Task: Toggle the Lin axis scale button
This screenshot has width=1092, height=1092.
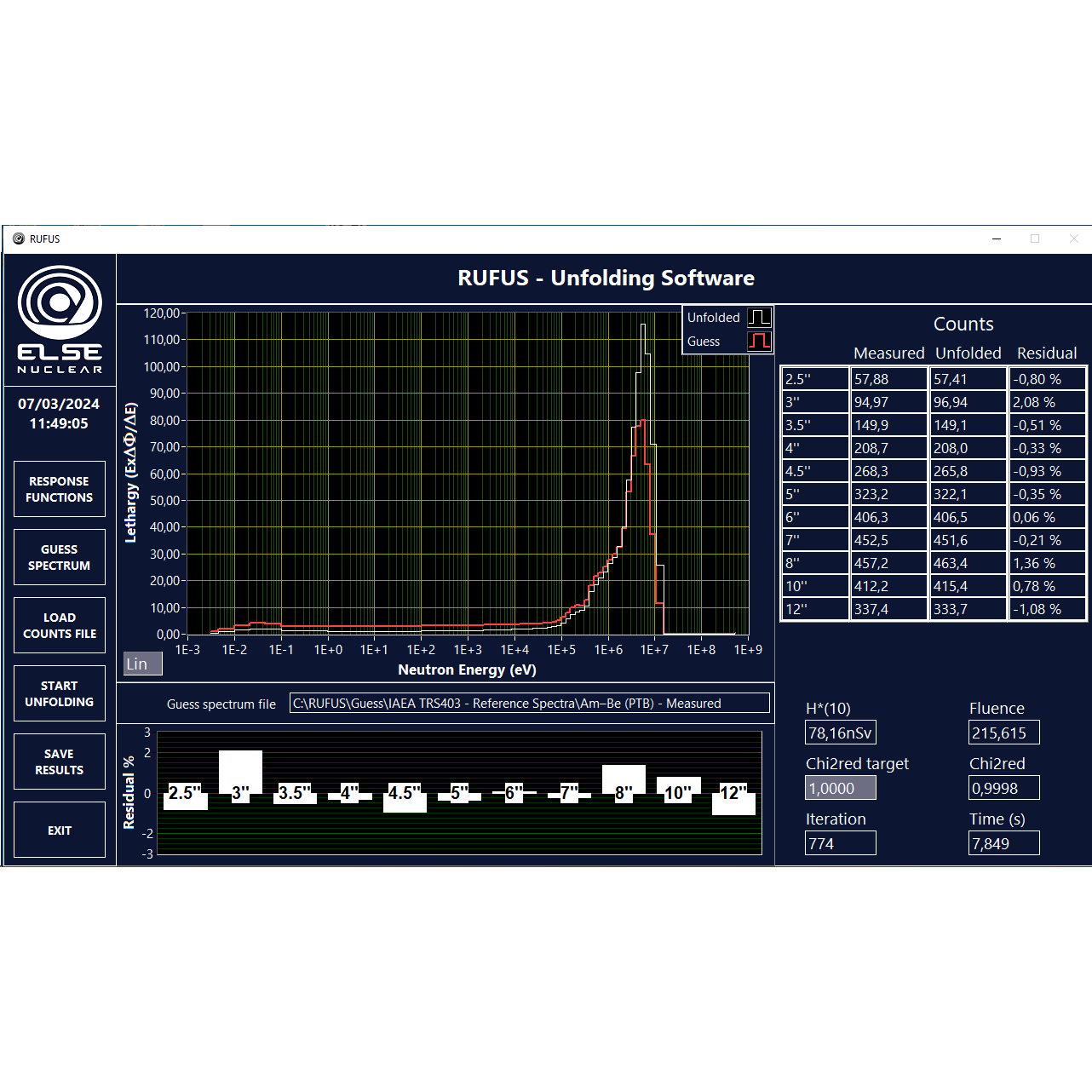Action: click(142, 664)
